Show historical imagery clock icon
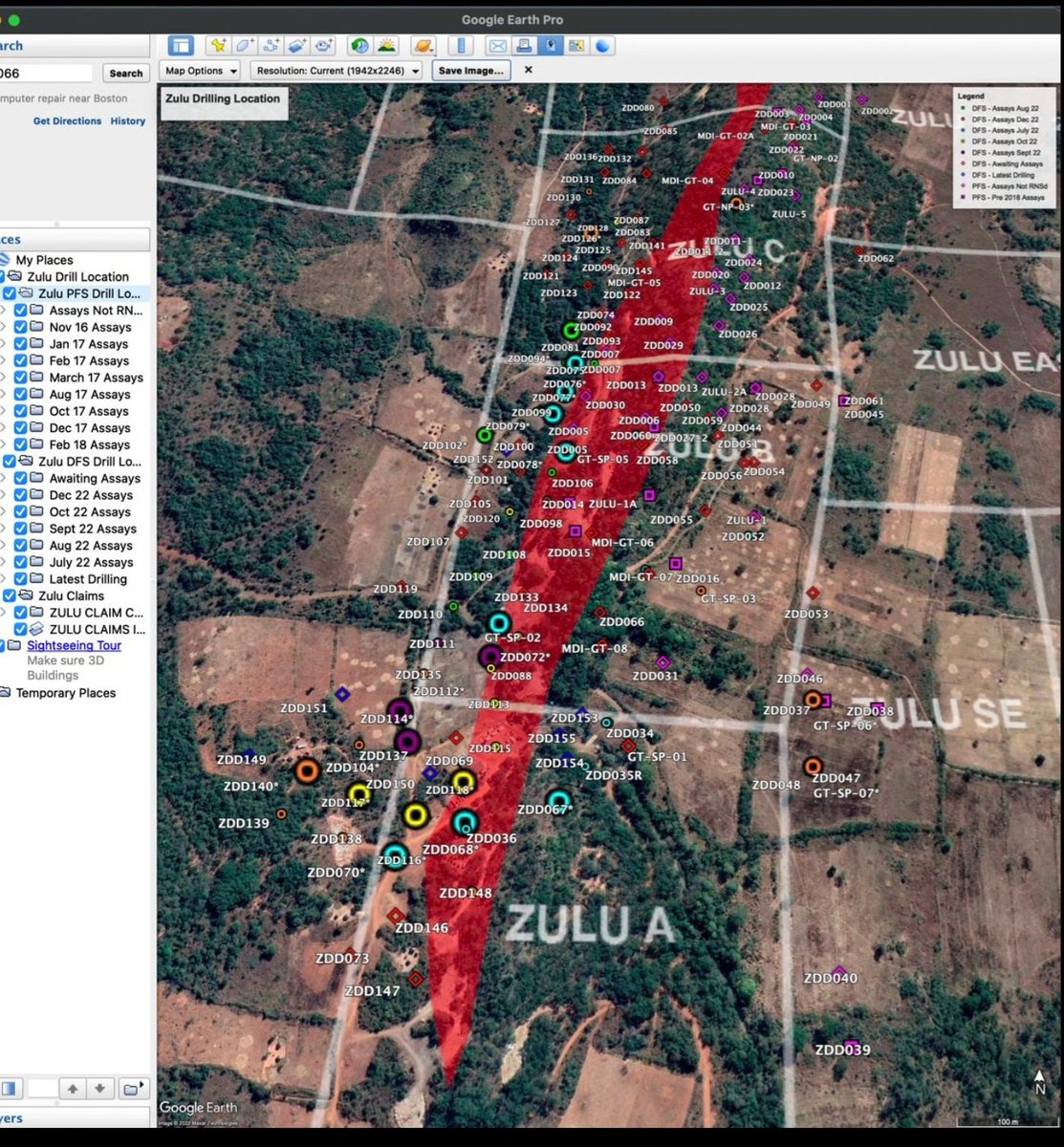The image size is (1064, 1147). (x=360, y=45)
